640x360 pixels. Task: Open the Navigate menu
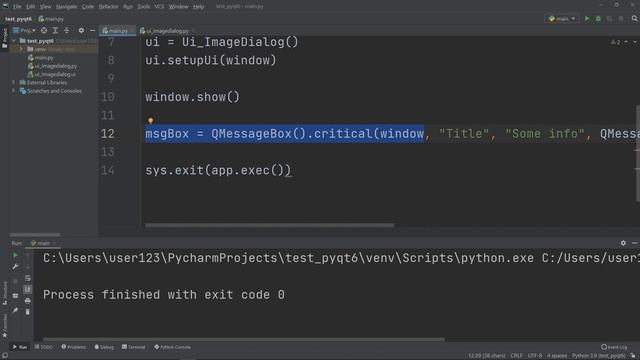click(67, 7)
